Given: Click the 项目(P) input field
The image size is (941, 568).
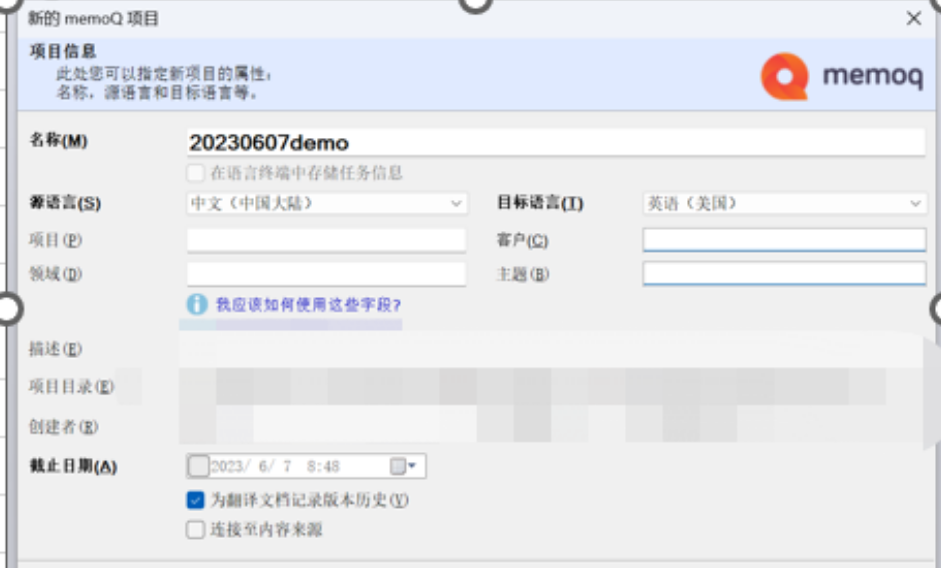Looking at the screenshot, I should click(x=326, y=240).
